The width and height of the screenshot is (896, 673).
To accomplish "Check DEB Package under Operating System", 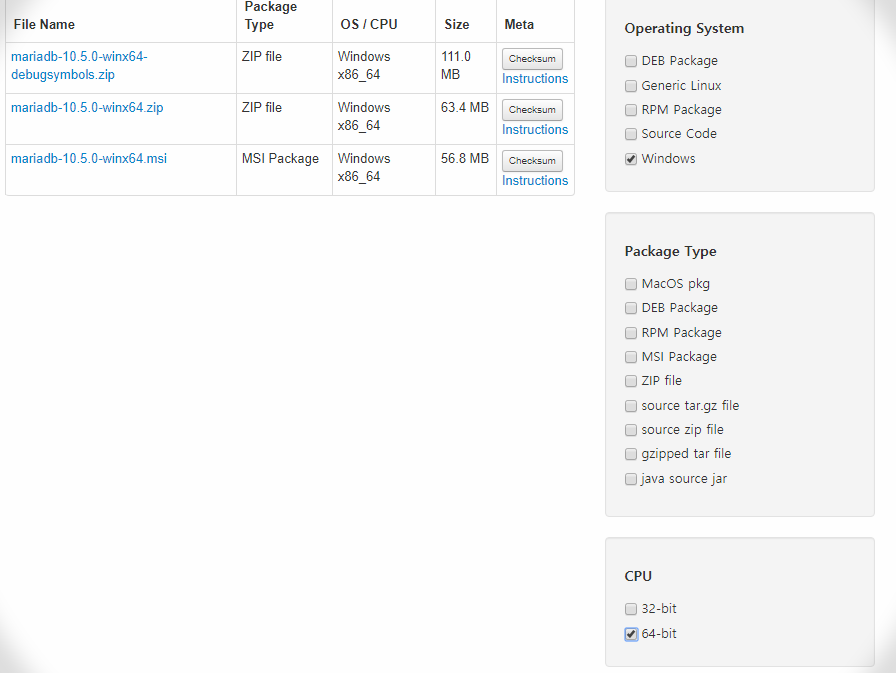I will tap(631, 61).
